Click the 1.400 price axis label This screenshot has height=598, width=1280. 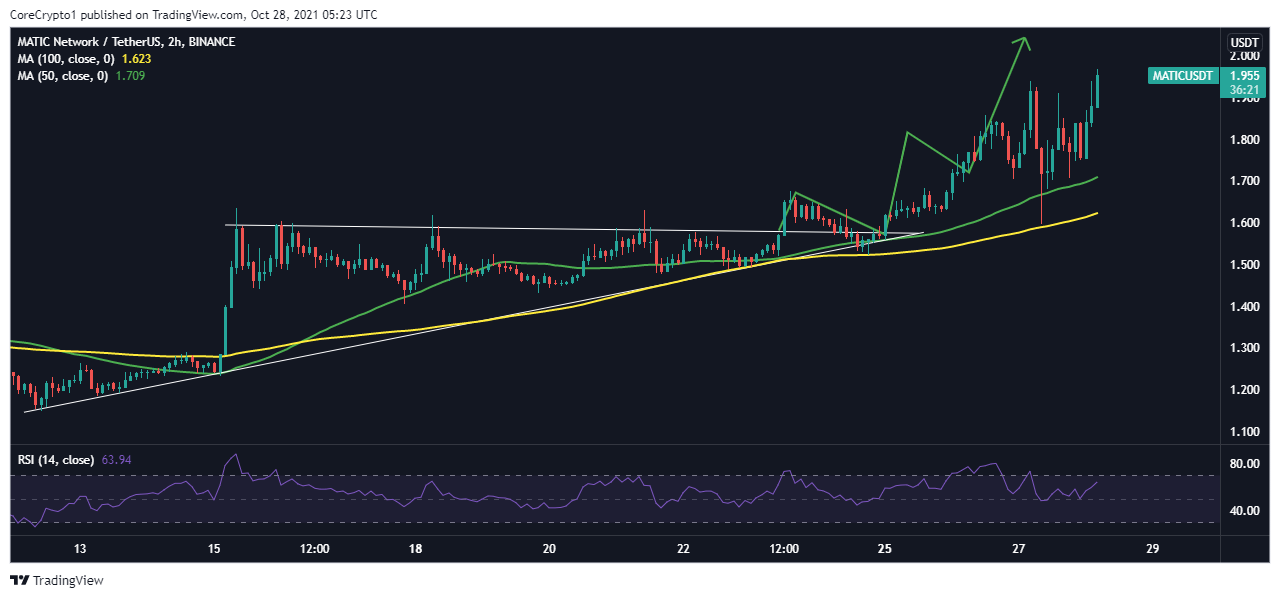click(x=1244, y=307)
